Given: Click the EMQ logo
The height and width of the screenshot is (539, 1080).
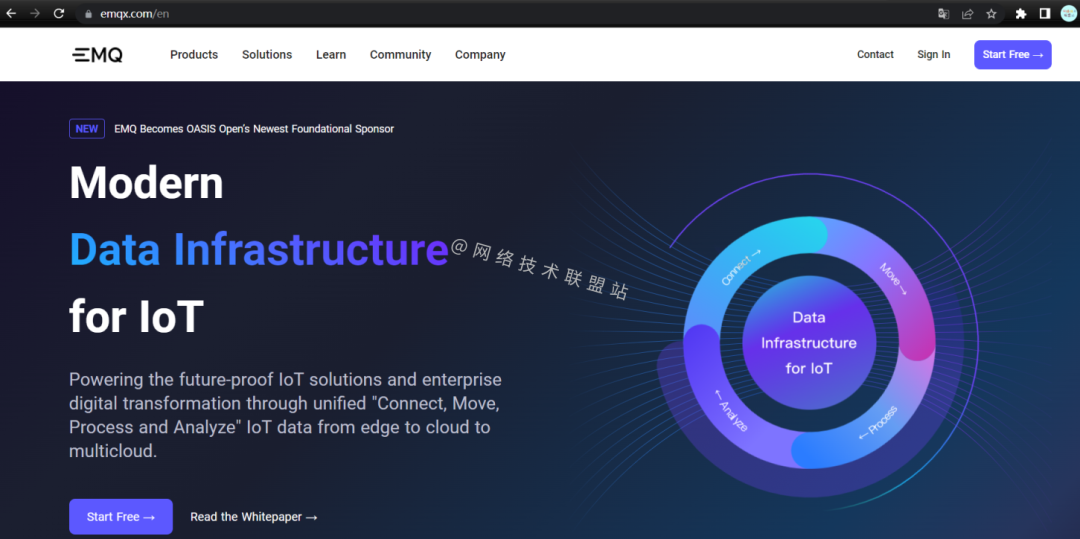Looking at the screenshot, I should pos(97,55).
